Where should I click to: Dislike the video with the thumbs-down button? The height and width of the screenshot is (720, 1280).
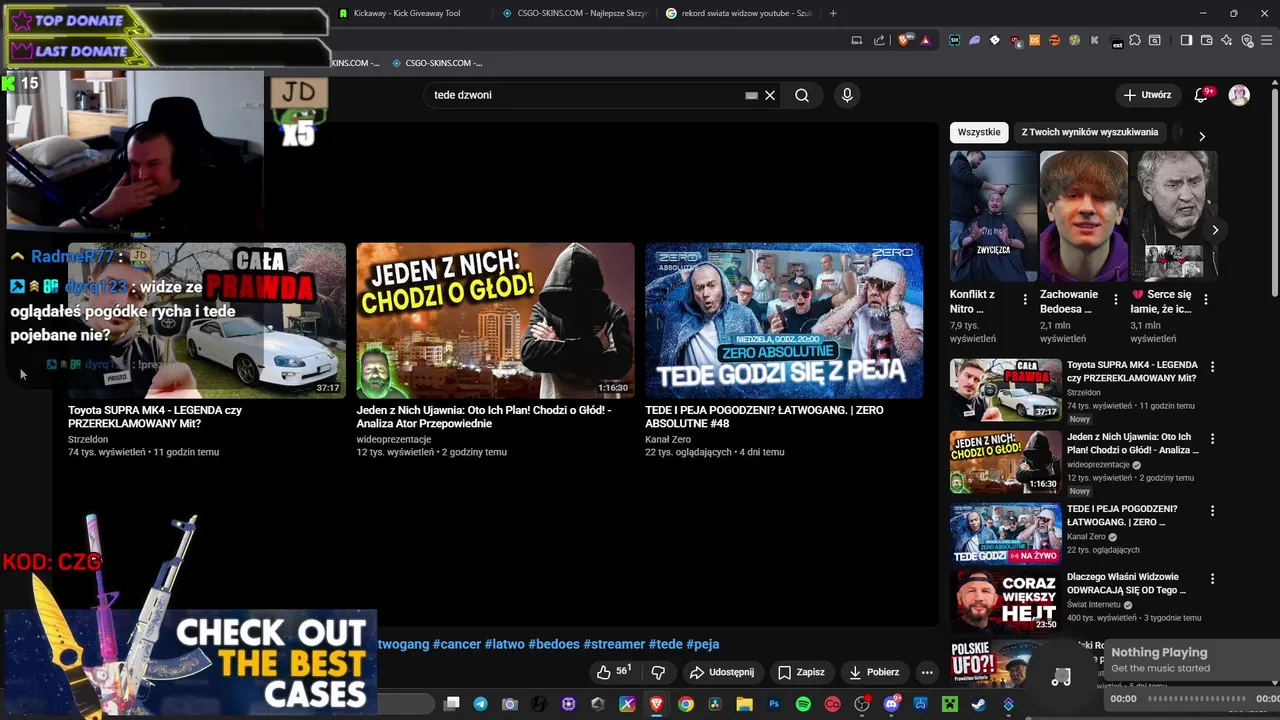(658, 672)
